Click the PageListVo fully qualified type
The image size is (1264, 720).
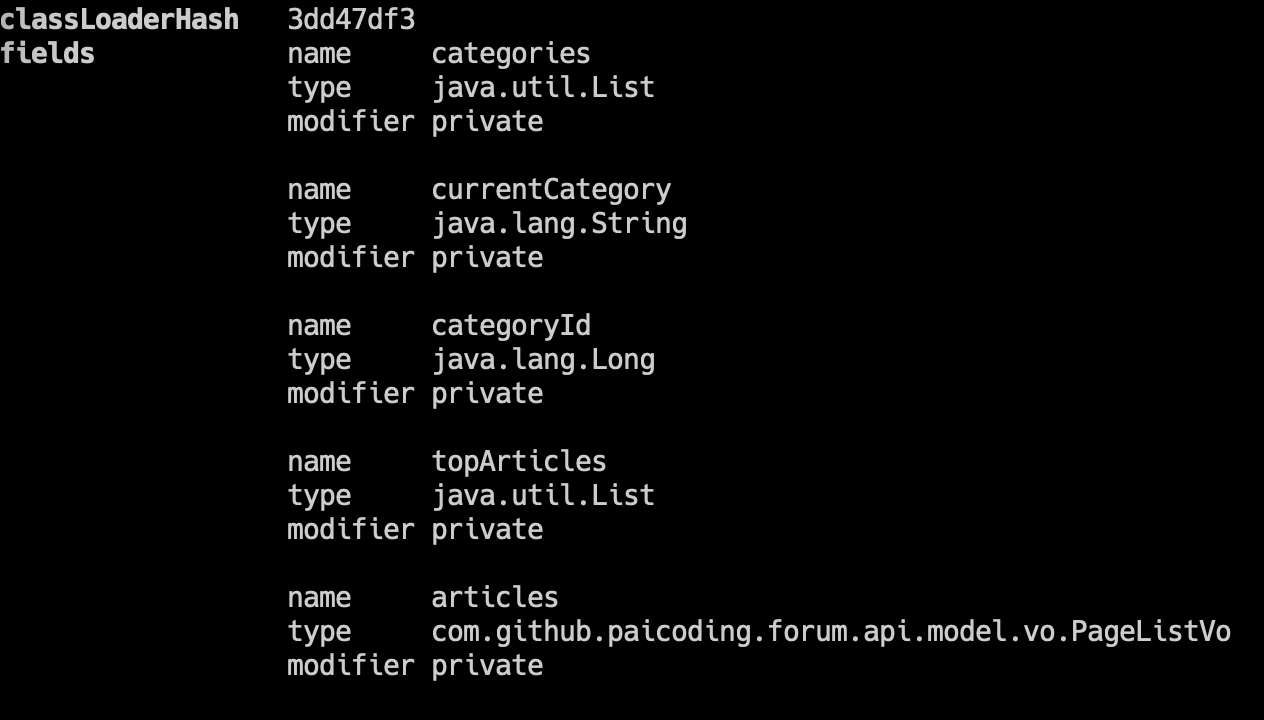tap(830, 632)
